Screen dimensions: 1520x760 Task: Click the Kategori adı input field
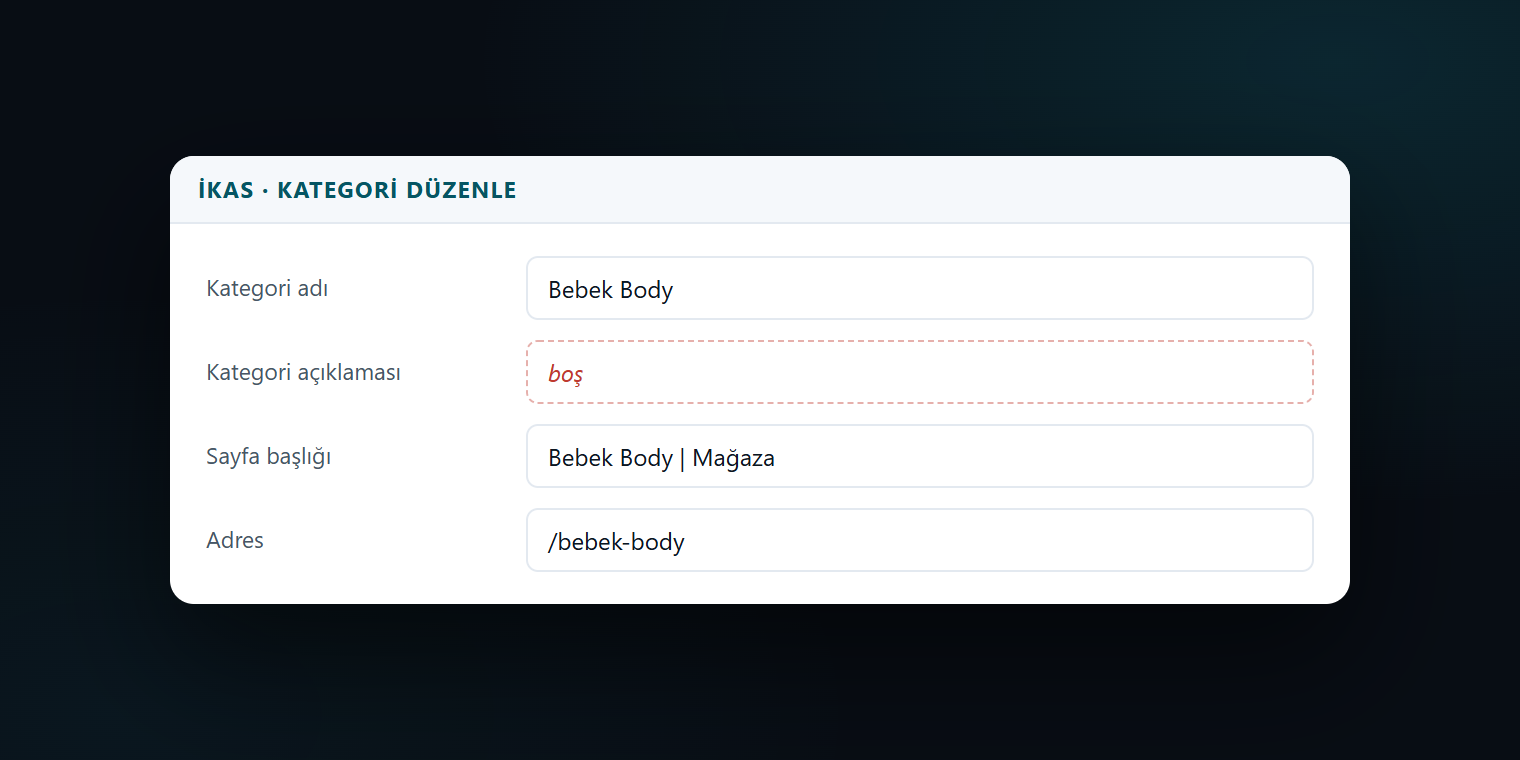point(919,288)
